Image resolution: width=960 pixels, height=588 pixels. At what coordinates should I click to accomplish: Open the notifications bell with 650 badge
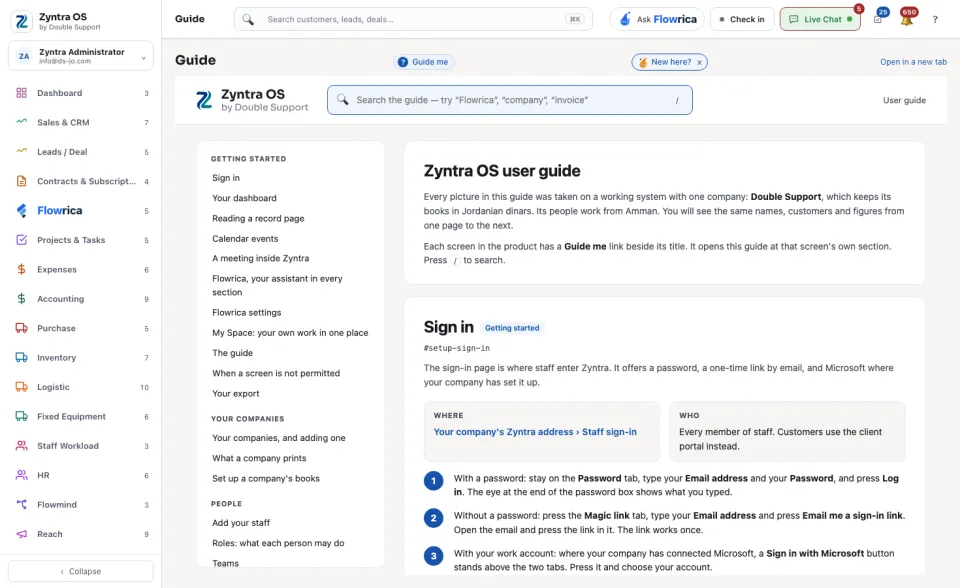point(907,19)
